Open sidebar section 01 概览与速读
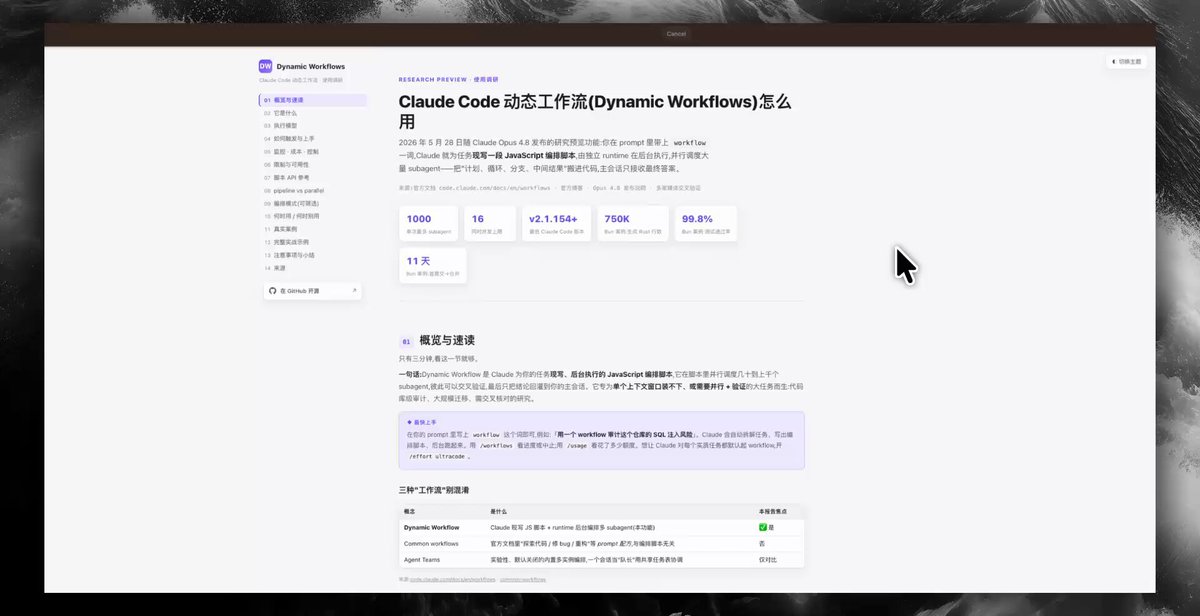This screenshot has width=1200, height=616. (313, 100)
